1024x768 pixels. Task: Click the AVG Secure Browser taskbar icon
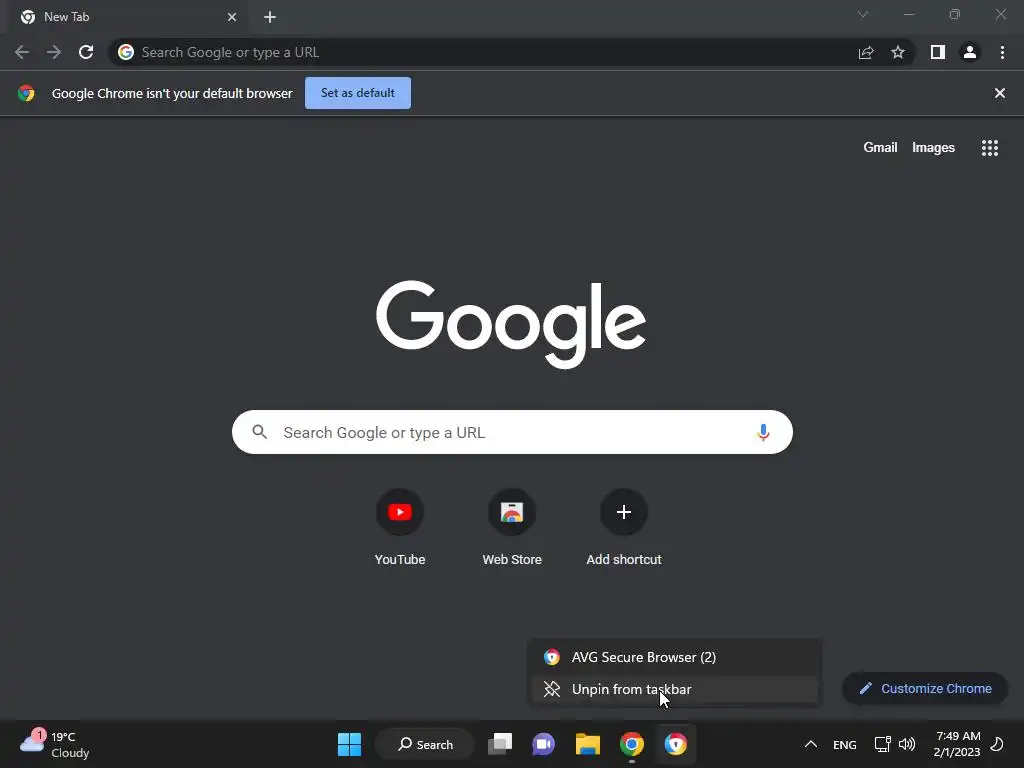click(676, 744)
